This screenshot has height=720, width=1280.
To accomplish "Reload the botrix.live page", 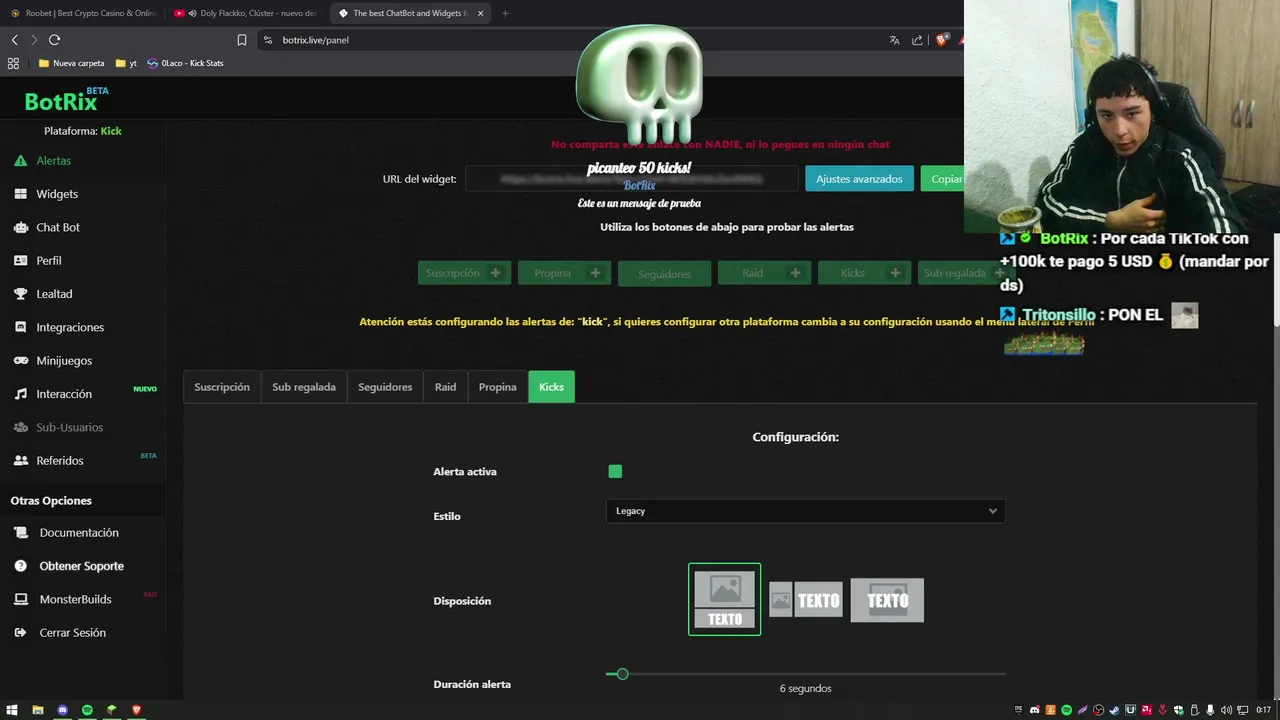I will click(54, 40).
